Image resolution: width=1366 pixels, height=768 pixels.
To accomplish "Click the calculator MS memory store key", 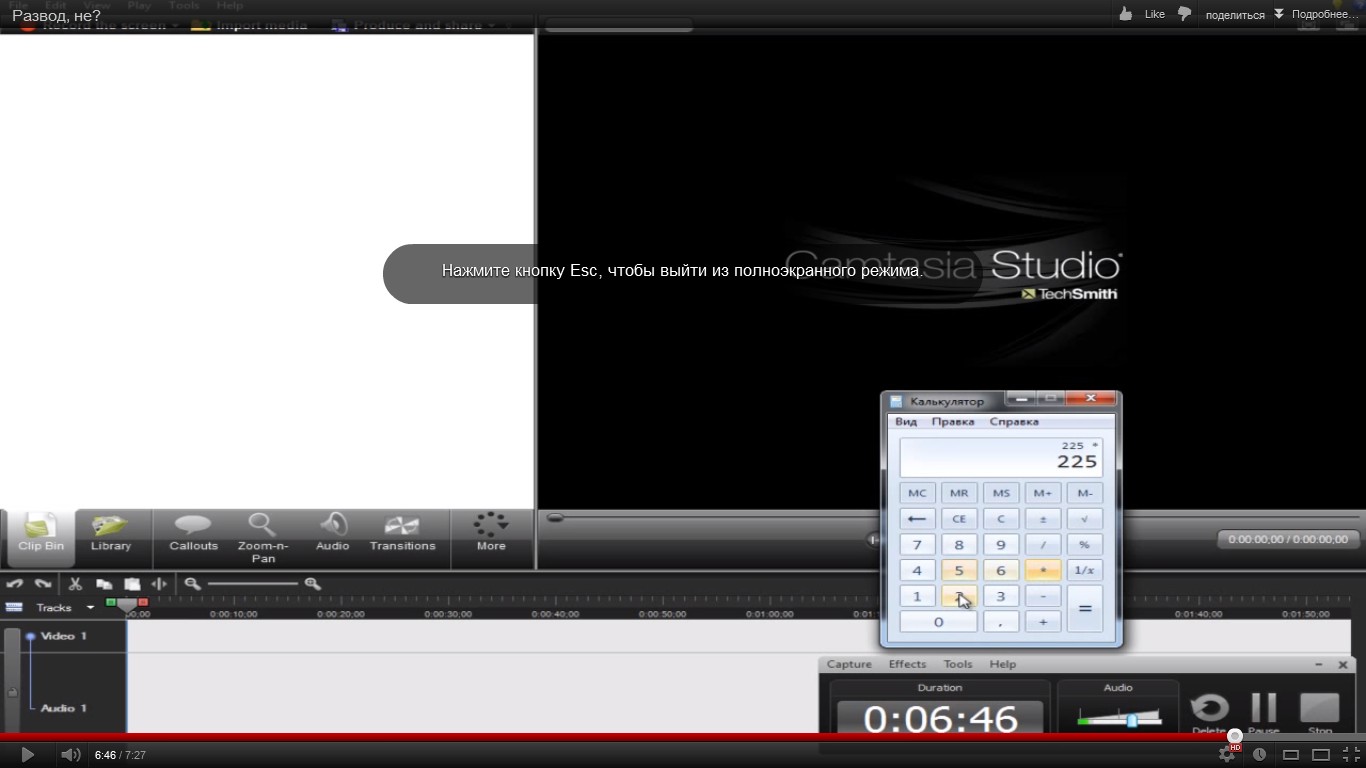I will click(x=1001, y=493).
